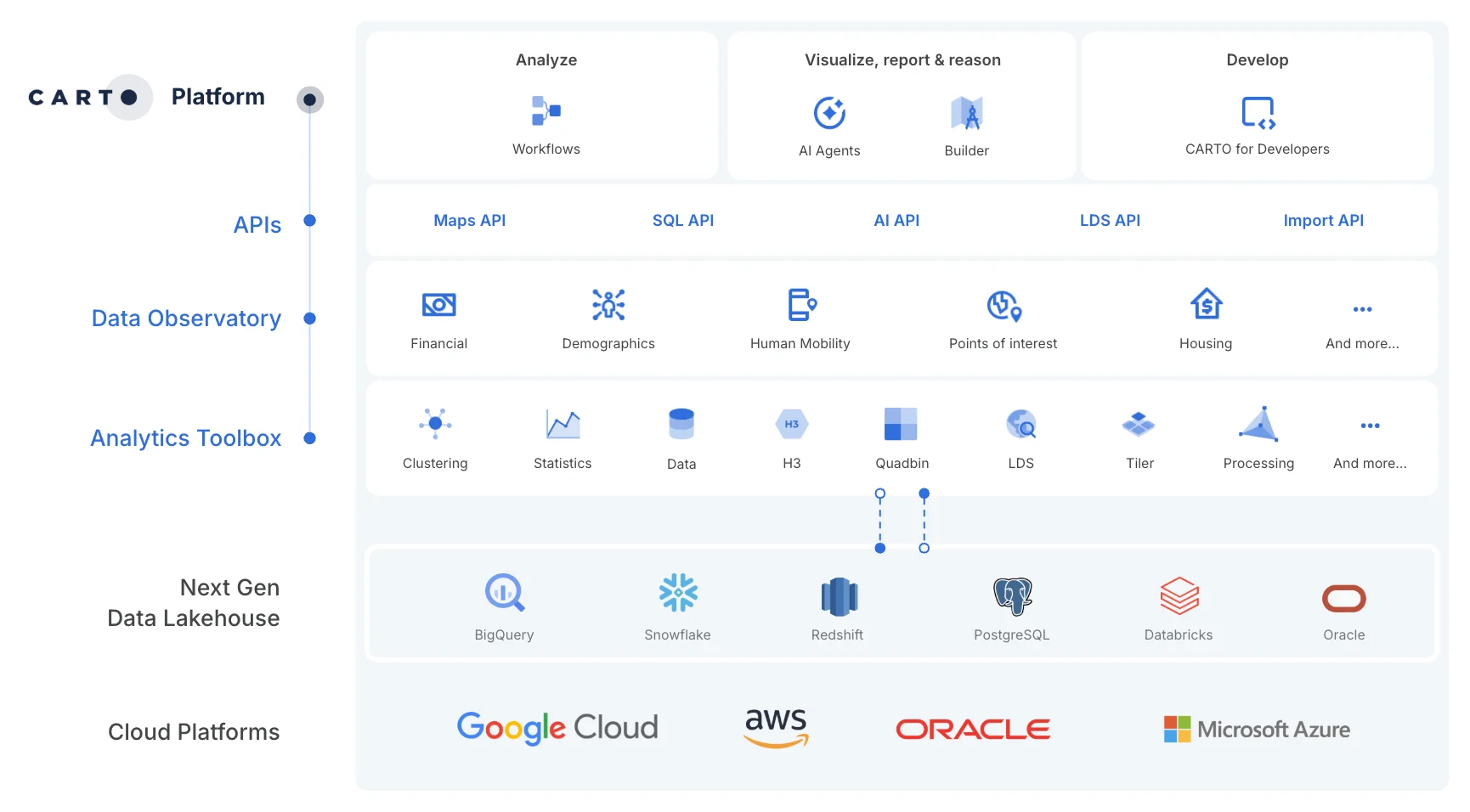The width and height of the screenshot is (1470, 812).
Task: Select the APIs section label
Action: pyautogui.click(x=257, y=225)
